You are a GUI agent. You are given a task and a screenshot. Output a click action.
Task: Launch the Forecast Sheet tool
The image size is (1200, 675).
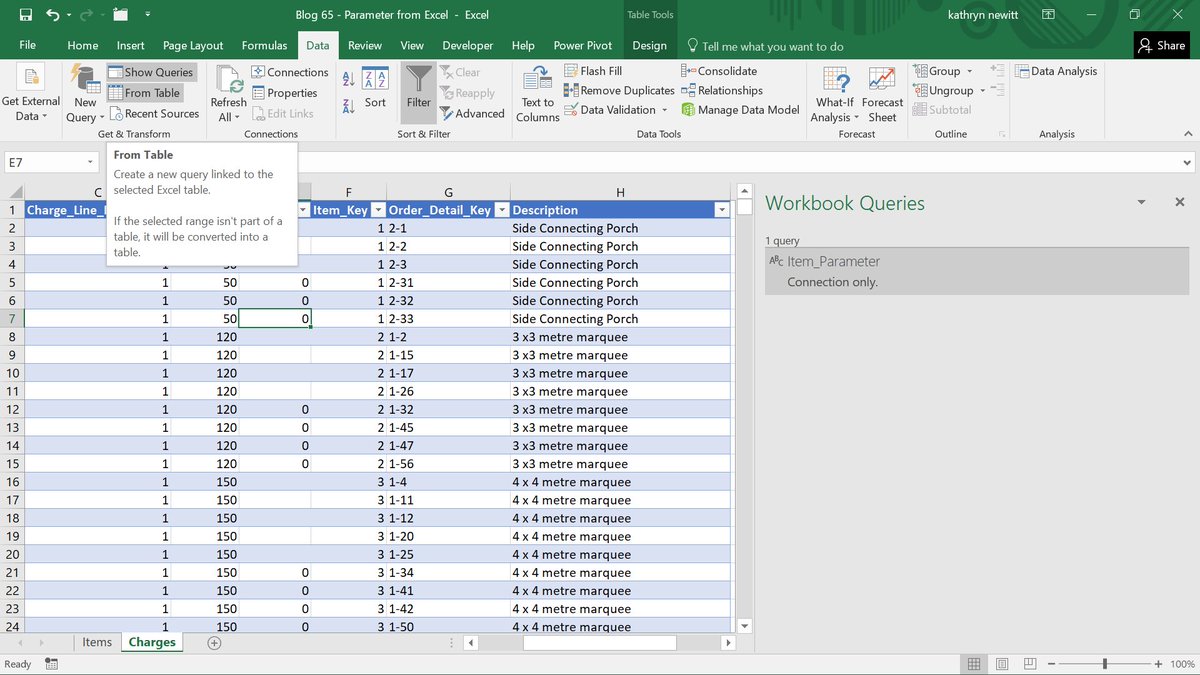(x=881, y=91)
